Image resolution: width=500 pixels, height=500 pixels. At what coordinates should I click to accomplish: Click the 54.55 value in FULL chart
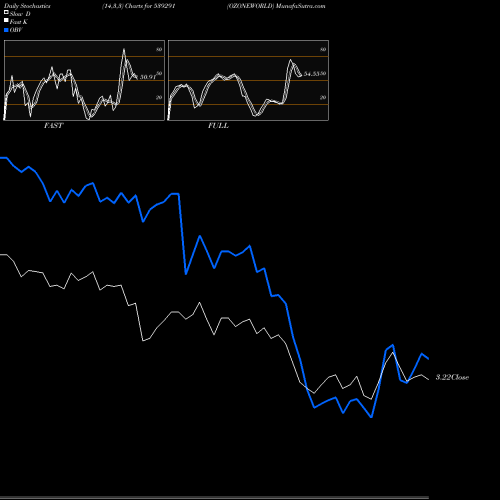click(x=312, y=74)
